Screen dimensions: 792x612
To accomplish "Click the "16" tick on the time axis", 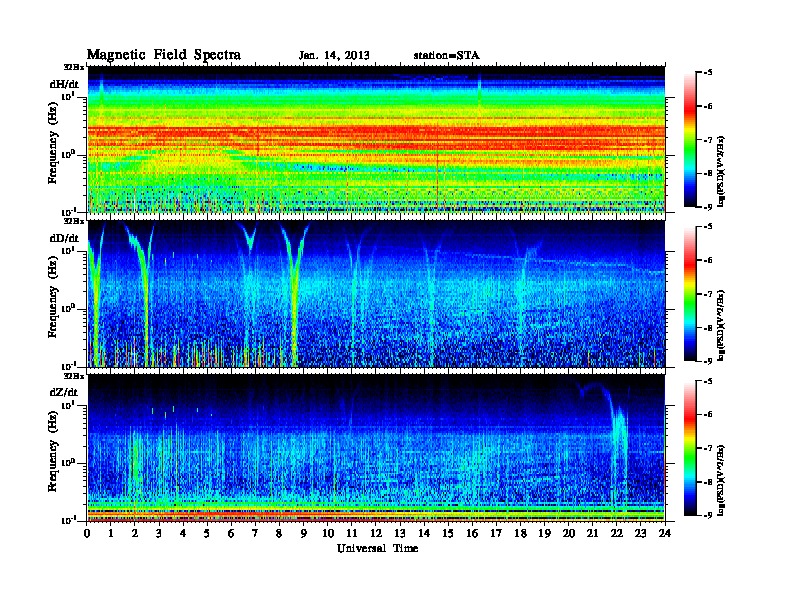I will coord(472,534).
